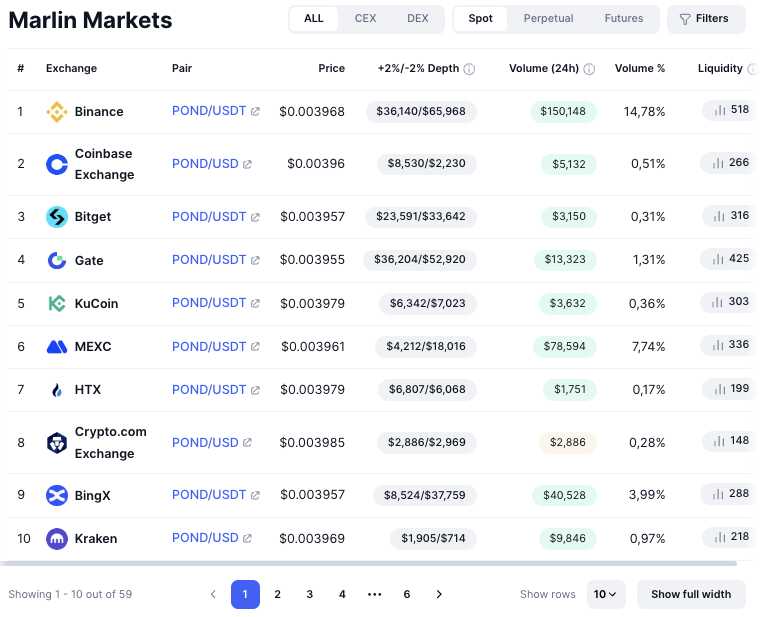Image resolution: width=760 pixels, height=617 pixels.
Task: Click the KuCoin logo icon
Action: click(x=57, y=303)
